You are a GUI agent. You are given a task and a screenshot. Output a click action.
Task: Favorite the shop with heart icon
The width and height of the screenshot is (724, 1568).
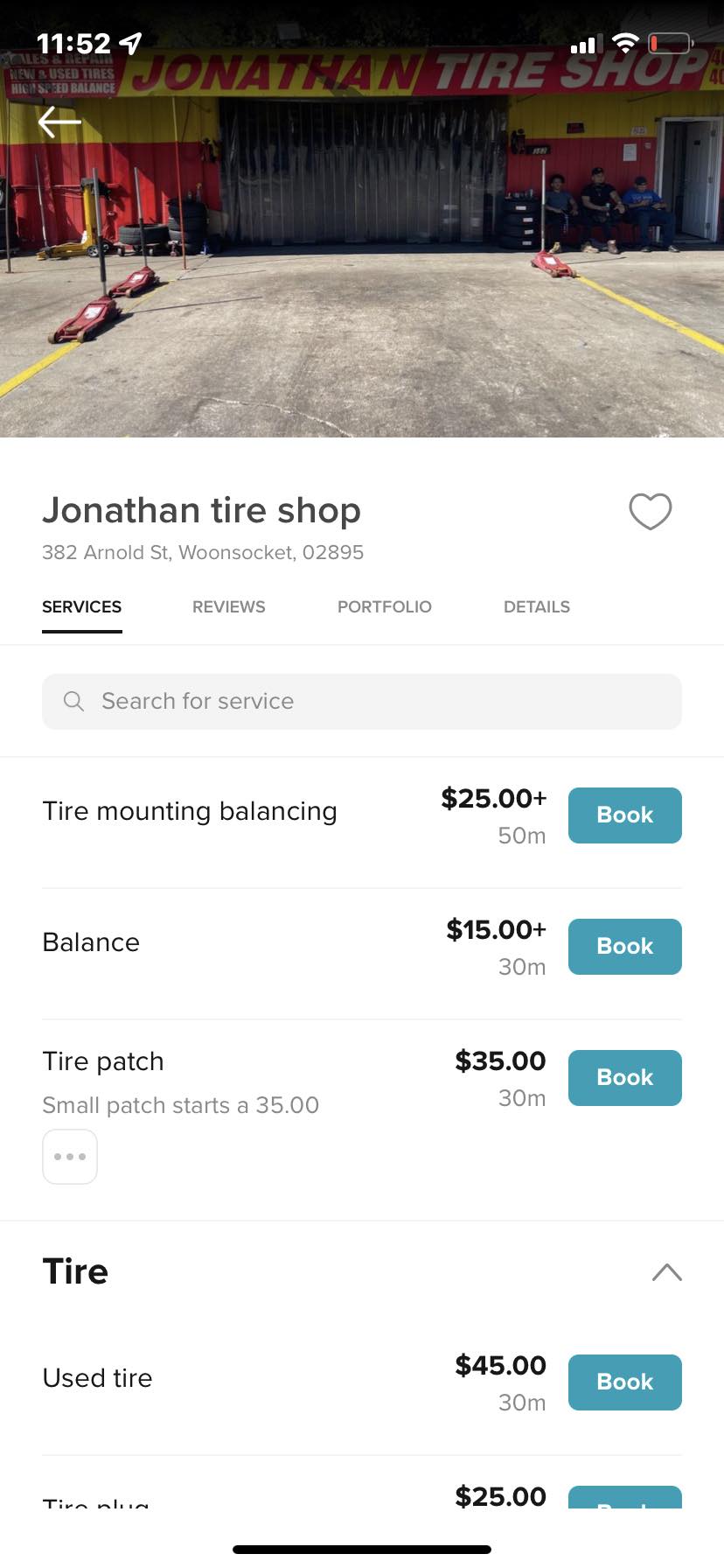pyautogui.click(x=651, y=511)
